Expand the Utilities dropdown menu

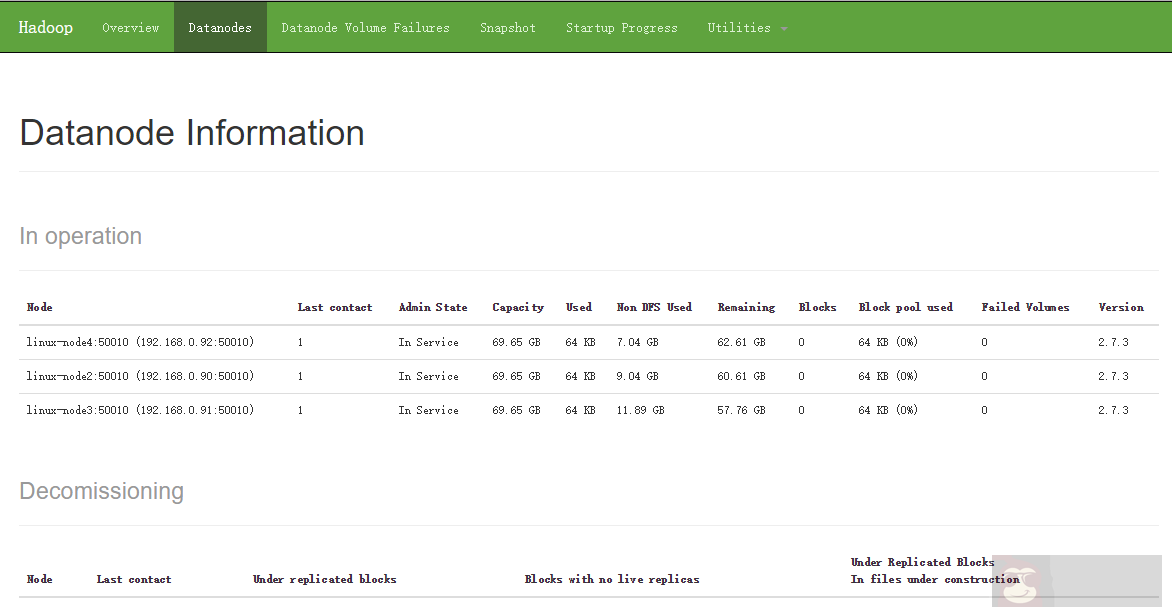click(739, 28)
